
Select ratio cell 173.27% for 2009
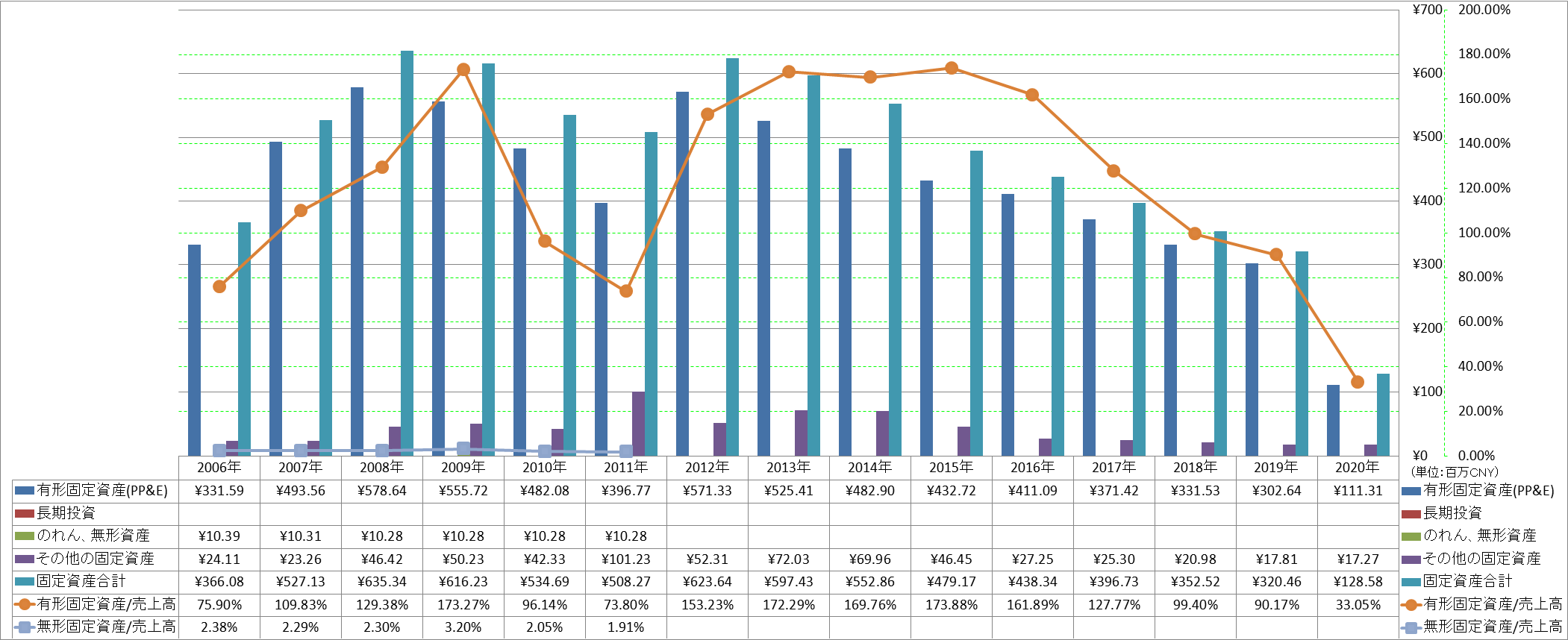point(463,605)
